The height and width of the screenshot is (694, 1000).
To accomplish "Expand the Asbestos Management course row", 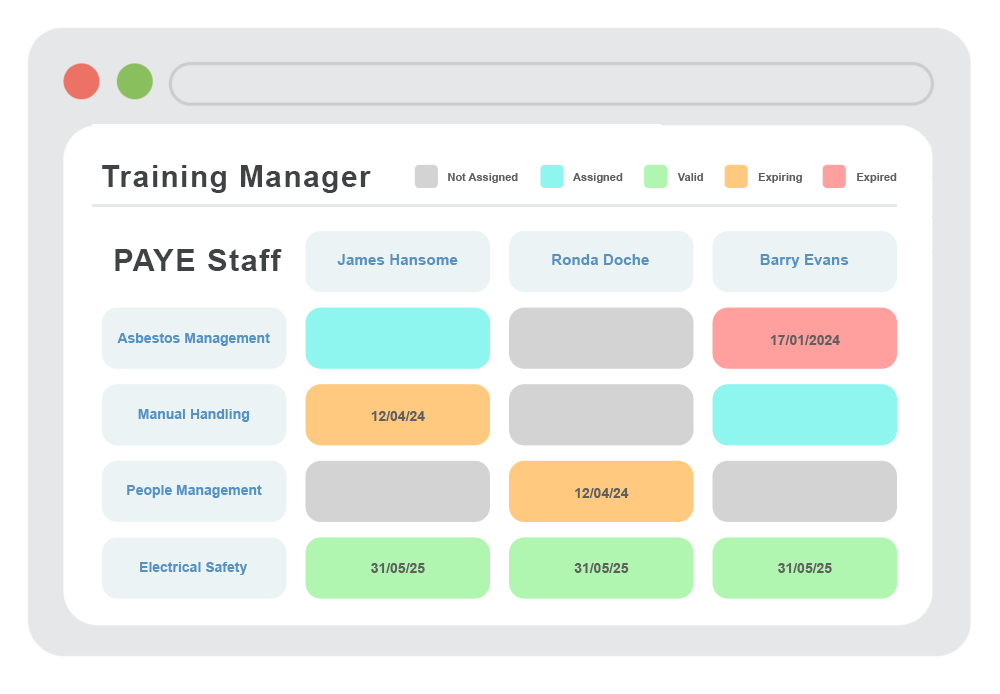I will [x=194, y=338].
